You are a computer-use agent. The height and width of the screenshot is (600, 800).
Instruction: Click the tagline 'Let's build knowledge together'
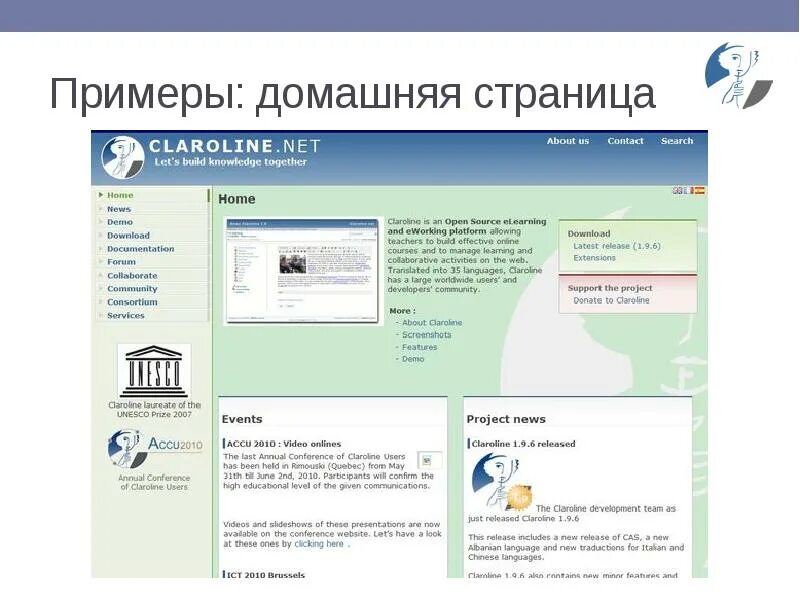click(x=230, y=162)
